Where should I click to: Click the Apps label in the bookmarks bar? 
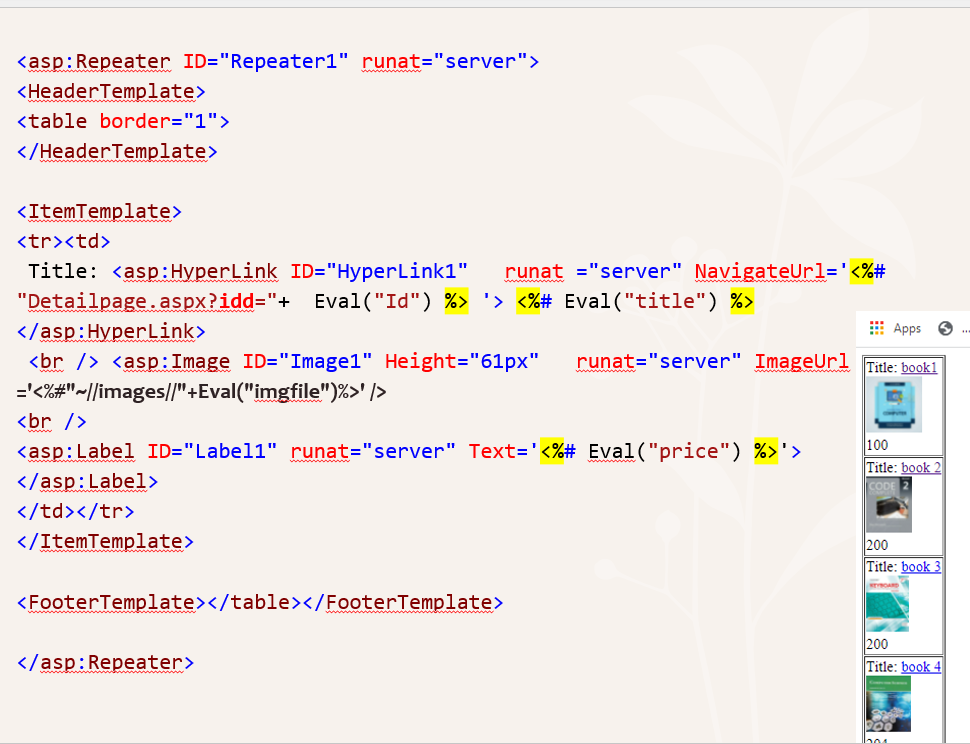pos(907,328)
